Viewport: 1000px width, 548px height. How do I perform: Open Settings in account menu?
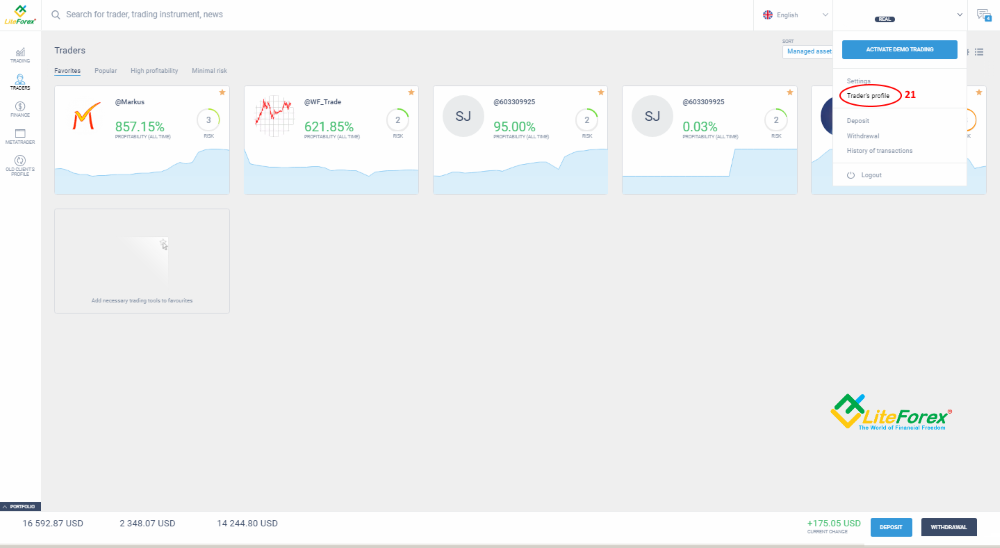click(858, 81)
